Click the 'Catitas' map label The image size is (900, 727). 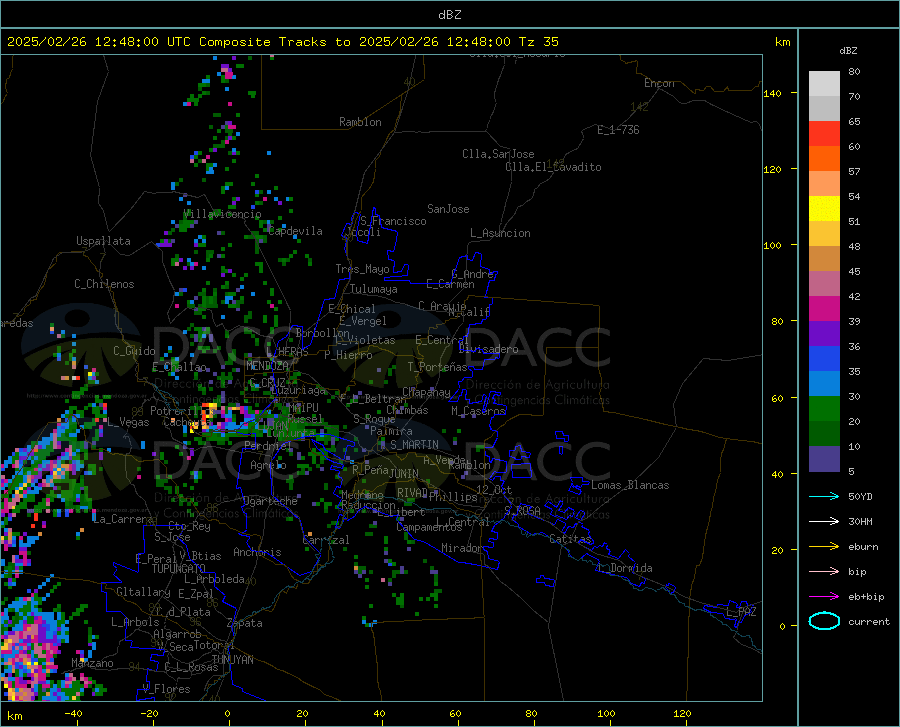[x=571, y=539]
